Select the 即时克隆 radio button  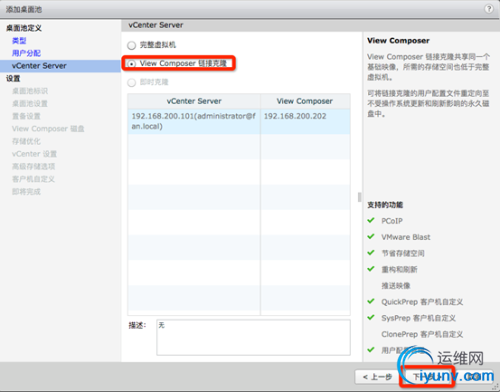click(132, 82)
